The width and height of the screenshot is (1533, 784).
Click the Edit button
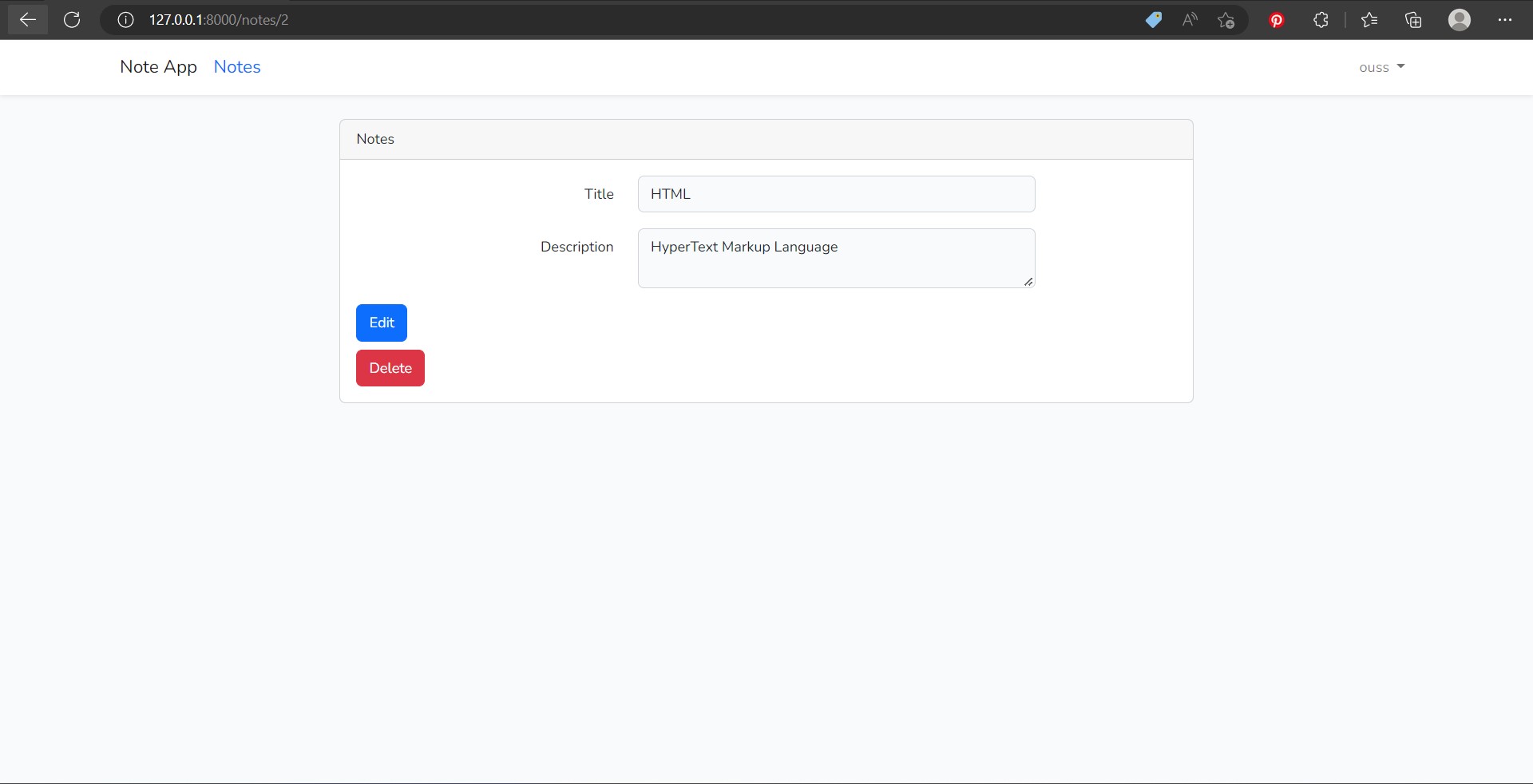pos(381,323)
